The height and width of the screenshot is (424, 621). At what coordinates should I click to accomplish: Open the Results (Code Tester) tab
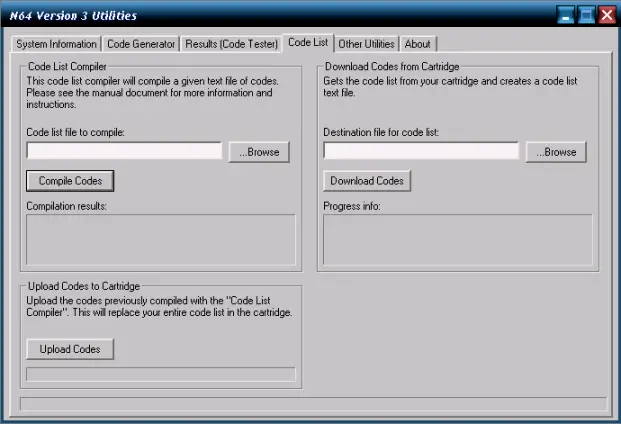(x=231, y=44)
